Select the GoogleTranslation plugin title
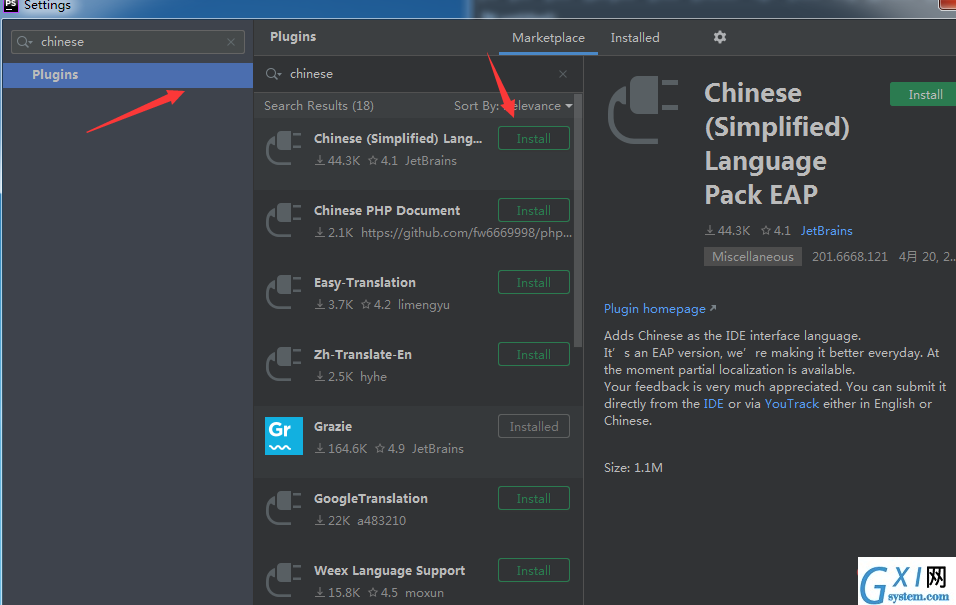This screenshot has height=605, width=956. point(371,498)
